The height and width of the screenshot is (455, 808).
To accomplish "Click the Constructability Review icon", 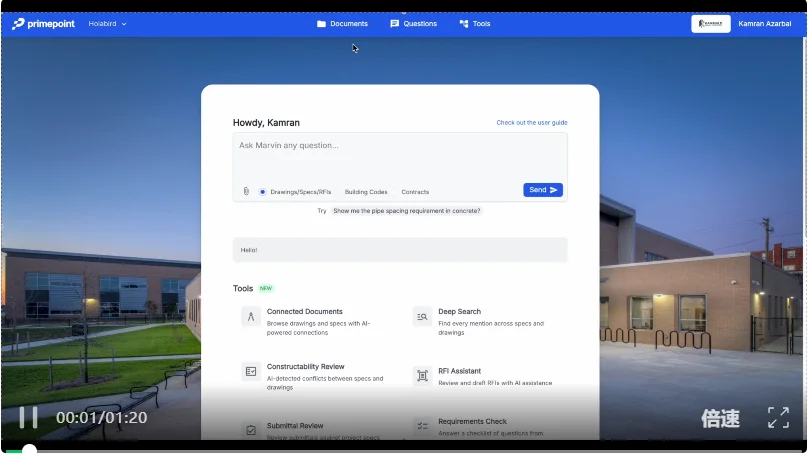I will (x=251, y=372).
